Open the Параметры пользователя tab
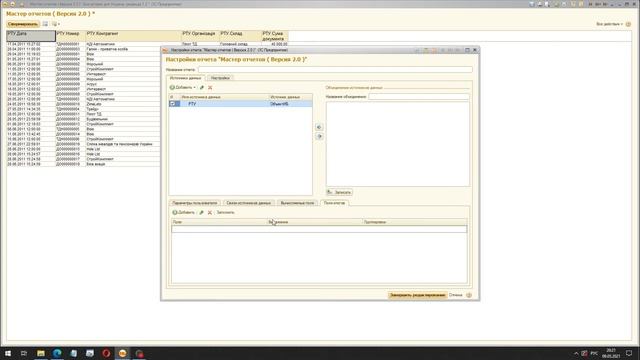 [195, 203]
